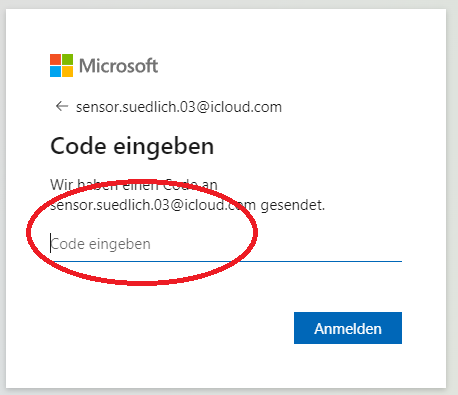Viewport: 458px width, 395px height.
Task: Focus the 'Code eingeben' input field
Action: [x=226, y=244]
